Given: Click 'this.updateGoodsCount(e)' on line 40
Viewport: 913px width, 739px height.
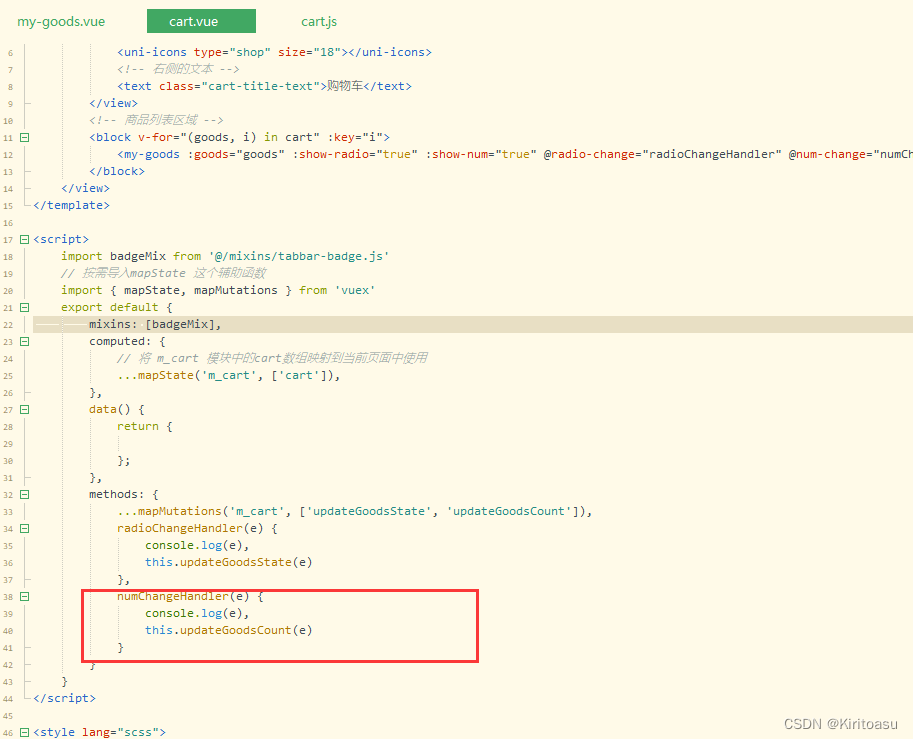Looking at the screenshot, I should (229, 630).
